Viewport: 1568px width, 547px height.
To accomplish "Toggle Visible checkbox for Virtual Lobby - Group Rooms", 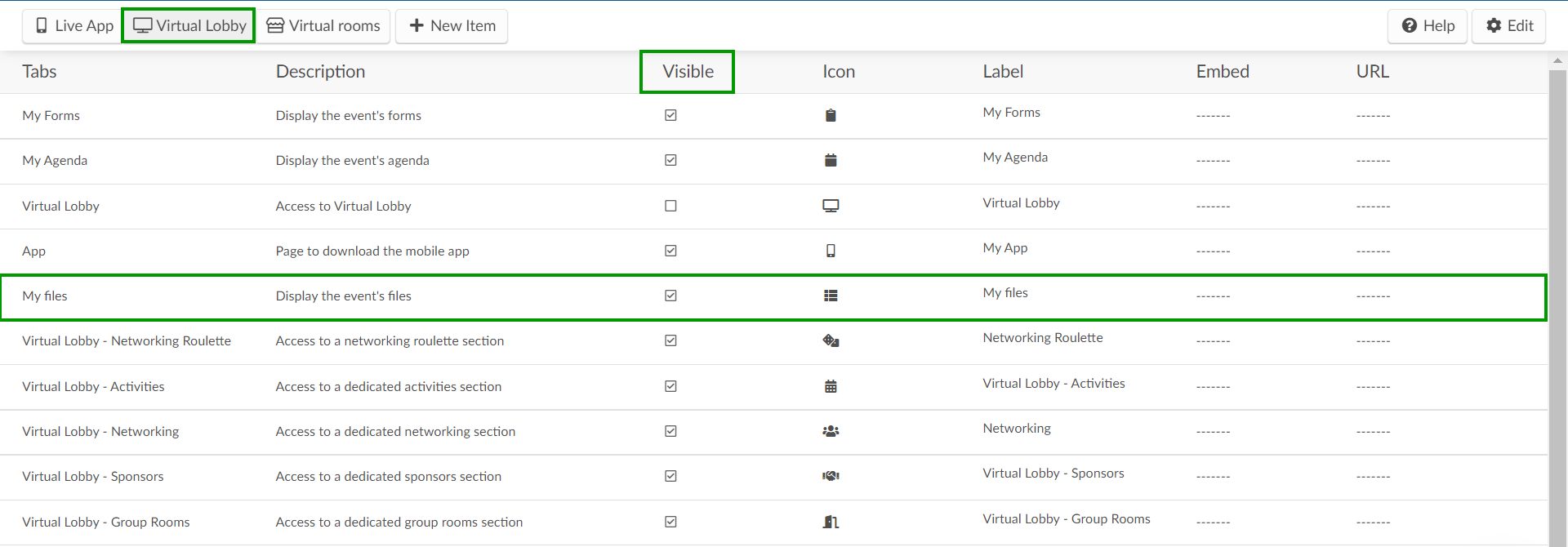I will 670,522.
